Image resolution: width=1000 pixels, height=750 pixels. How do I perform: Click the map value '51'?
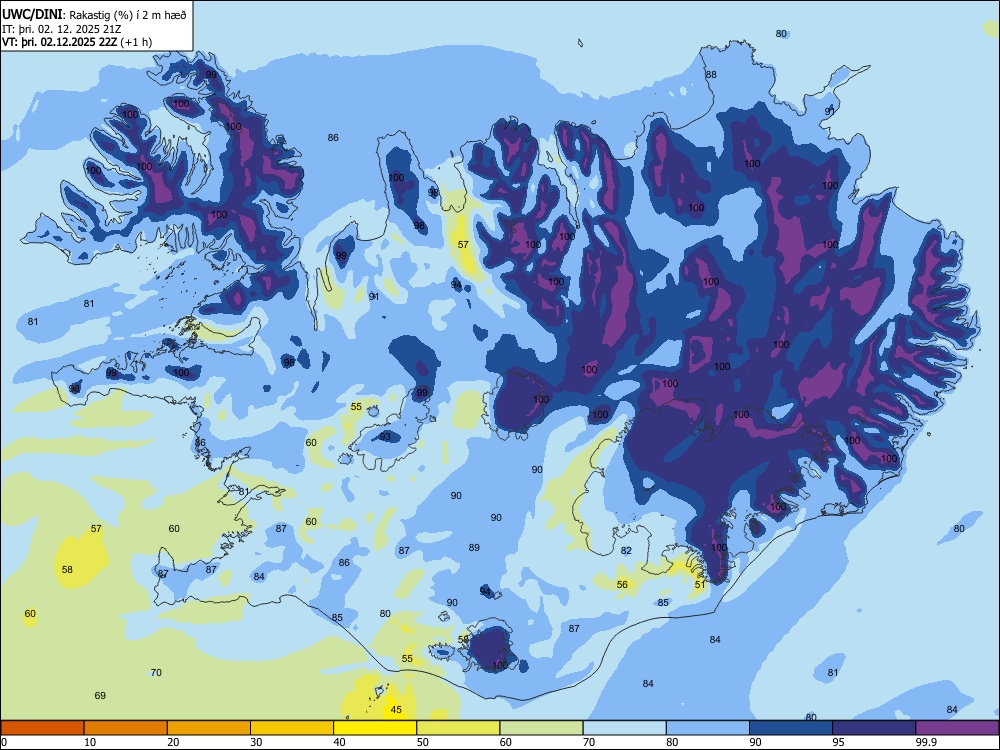coord(700,584)
